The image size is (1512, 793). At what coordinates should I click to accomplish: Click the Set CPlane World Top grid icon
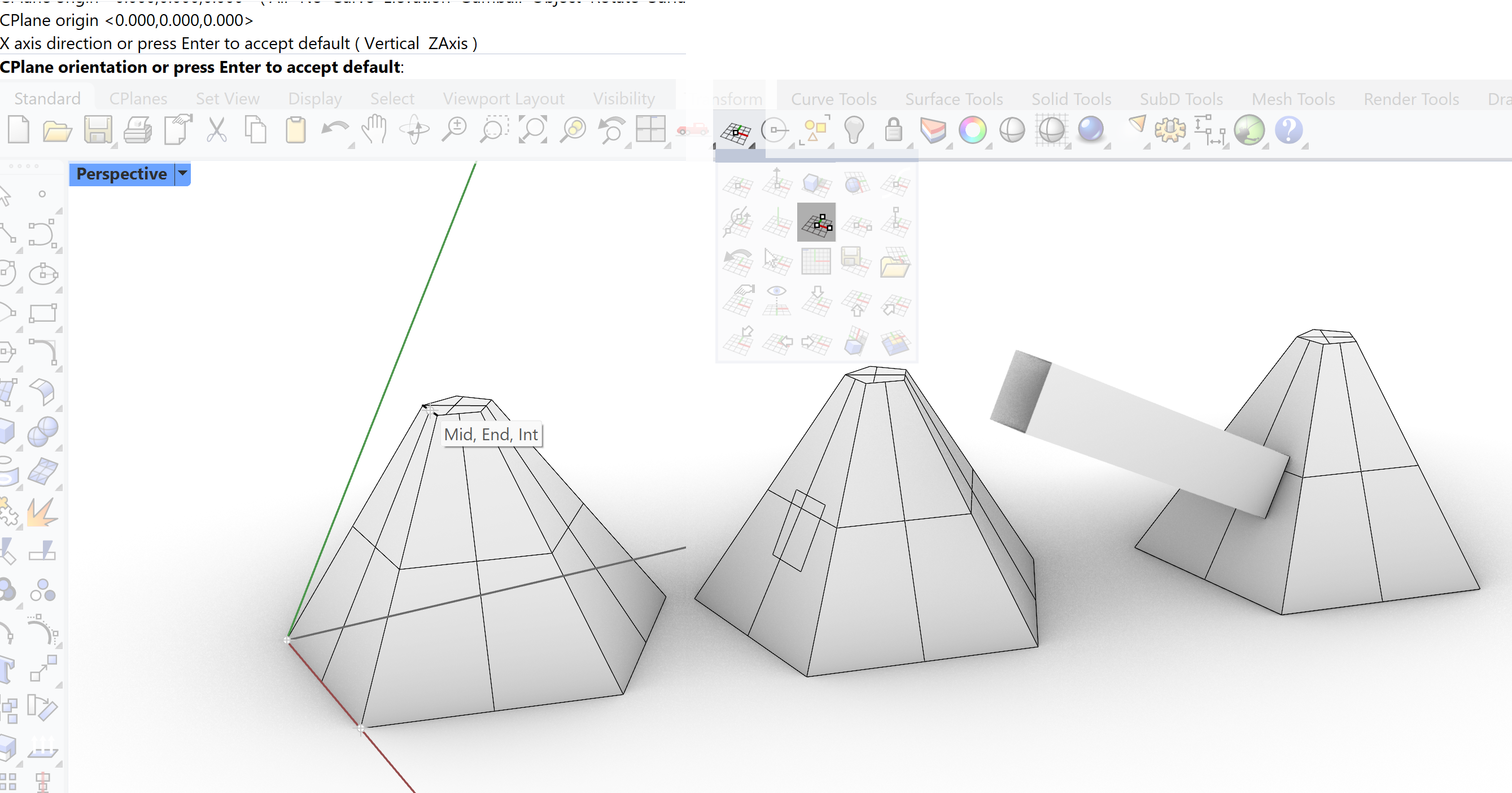point(816,262)
